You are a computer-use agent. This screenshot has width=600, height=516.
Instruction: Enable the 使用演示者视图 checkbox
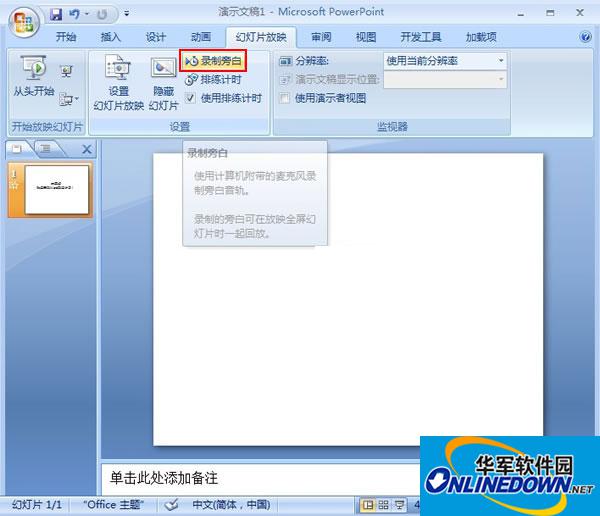284,98
